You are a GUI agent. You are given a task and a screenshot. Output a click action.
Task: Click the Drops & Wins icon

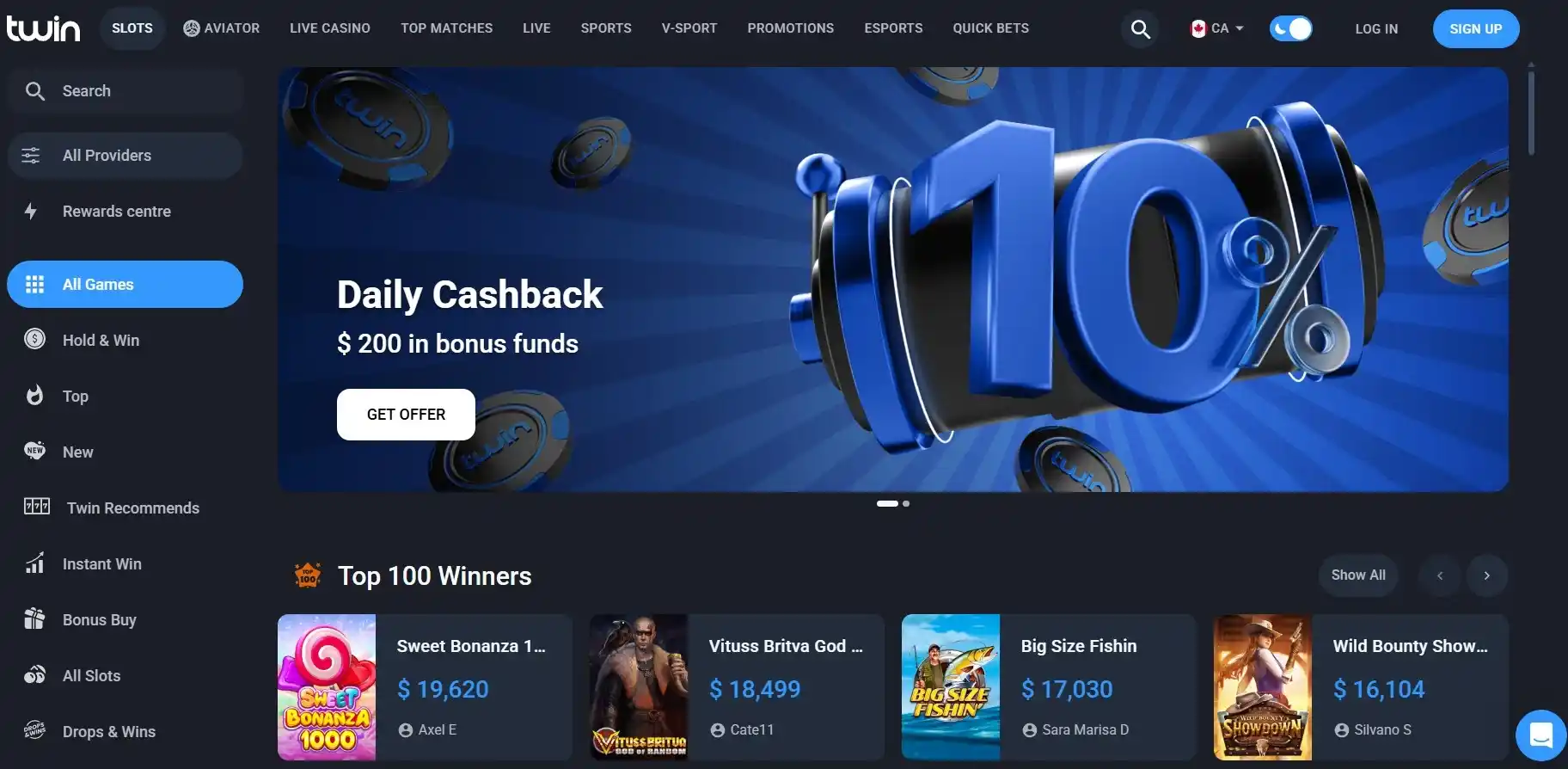pyautogui.click(x=34, y=730)
